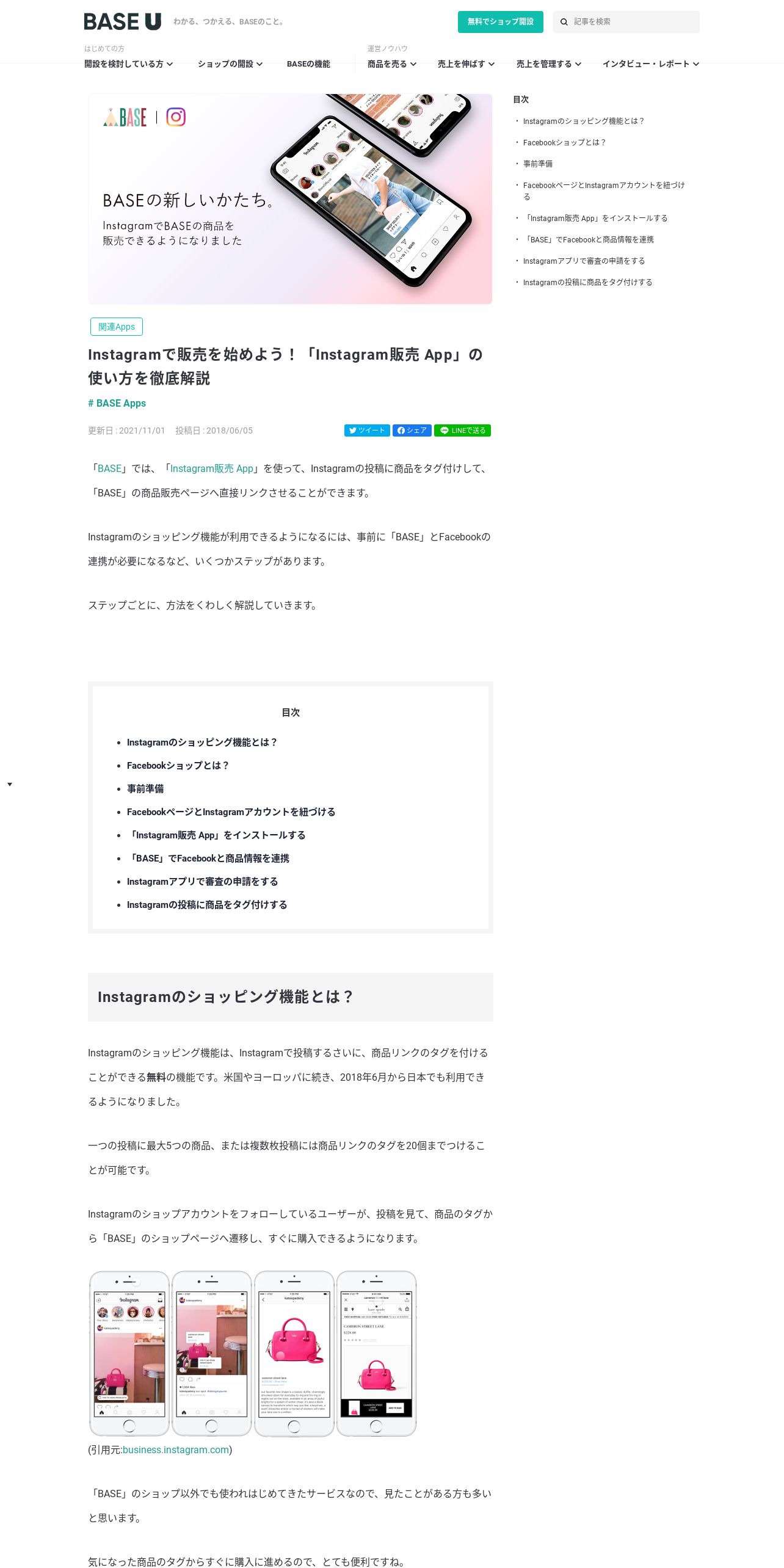Viewport: 784px width, 1568px height.
Task: In-article 目次: 事前準備
Action: pos(145,789)
